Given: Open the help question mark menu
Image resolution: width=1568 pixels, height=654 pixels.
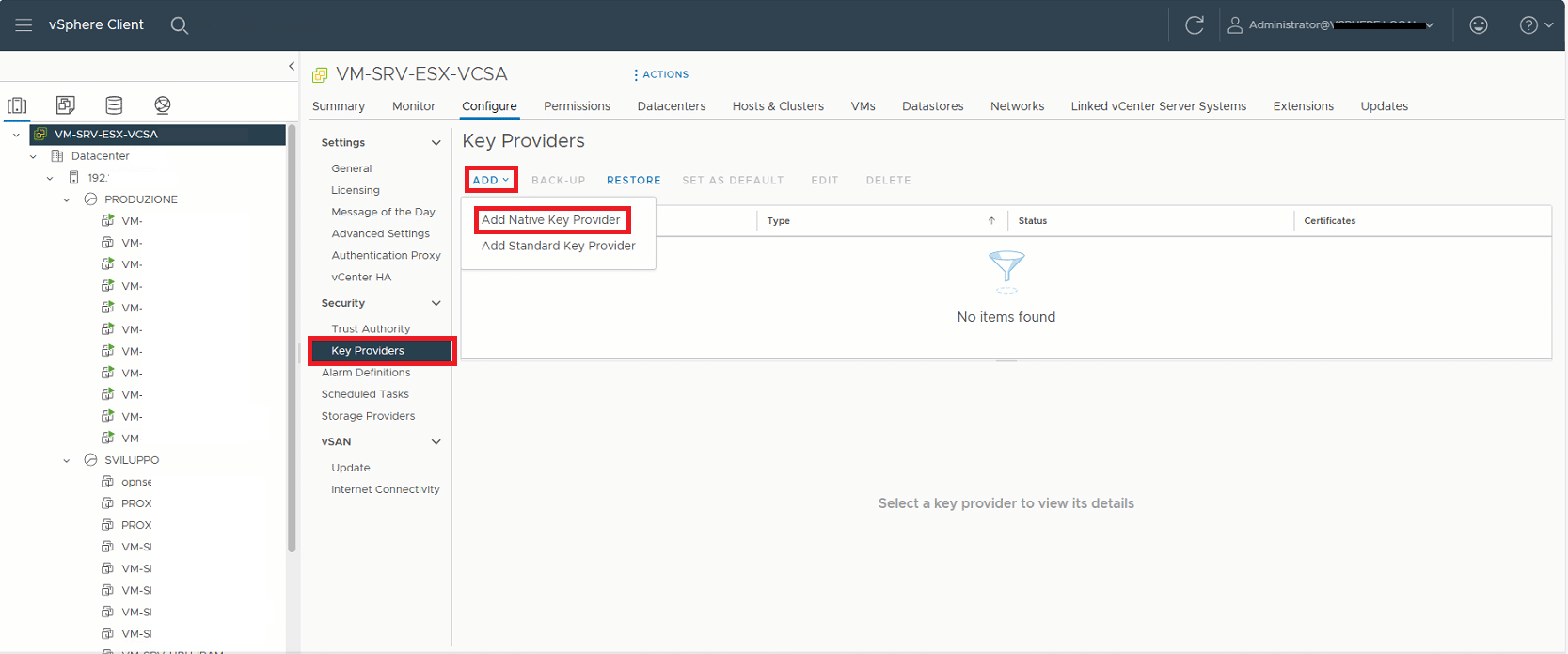Looking at the screenshot, I should [1535, 25].
